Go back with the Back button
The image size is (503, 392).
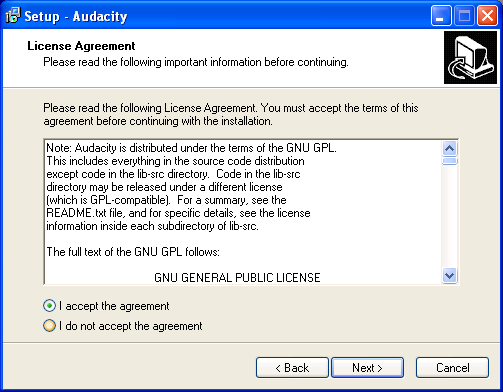click(292, 368)
